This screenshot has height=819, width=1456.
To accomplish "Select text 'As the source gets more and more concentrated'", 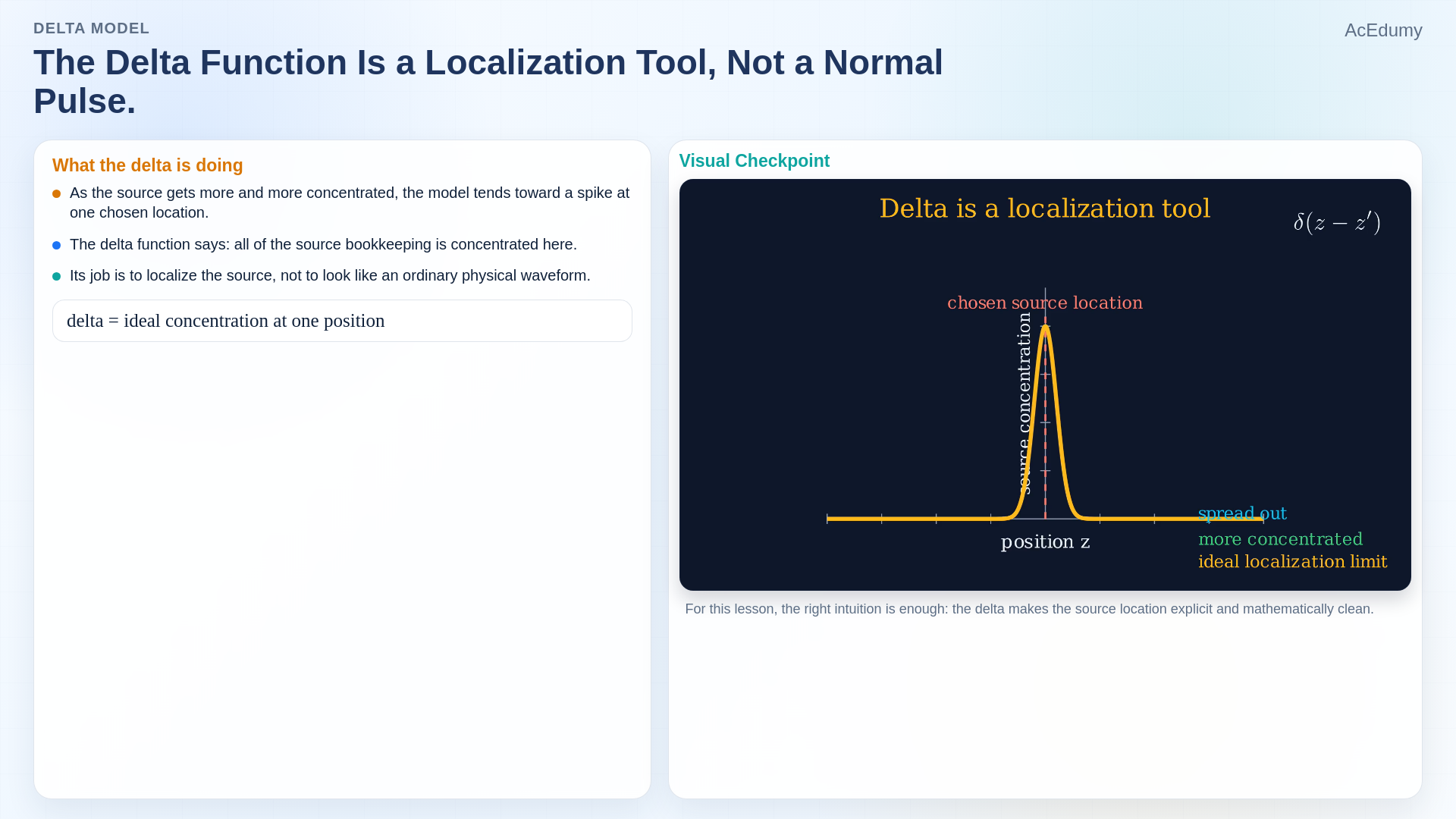I will 232,193.
